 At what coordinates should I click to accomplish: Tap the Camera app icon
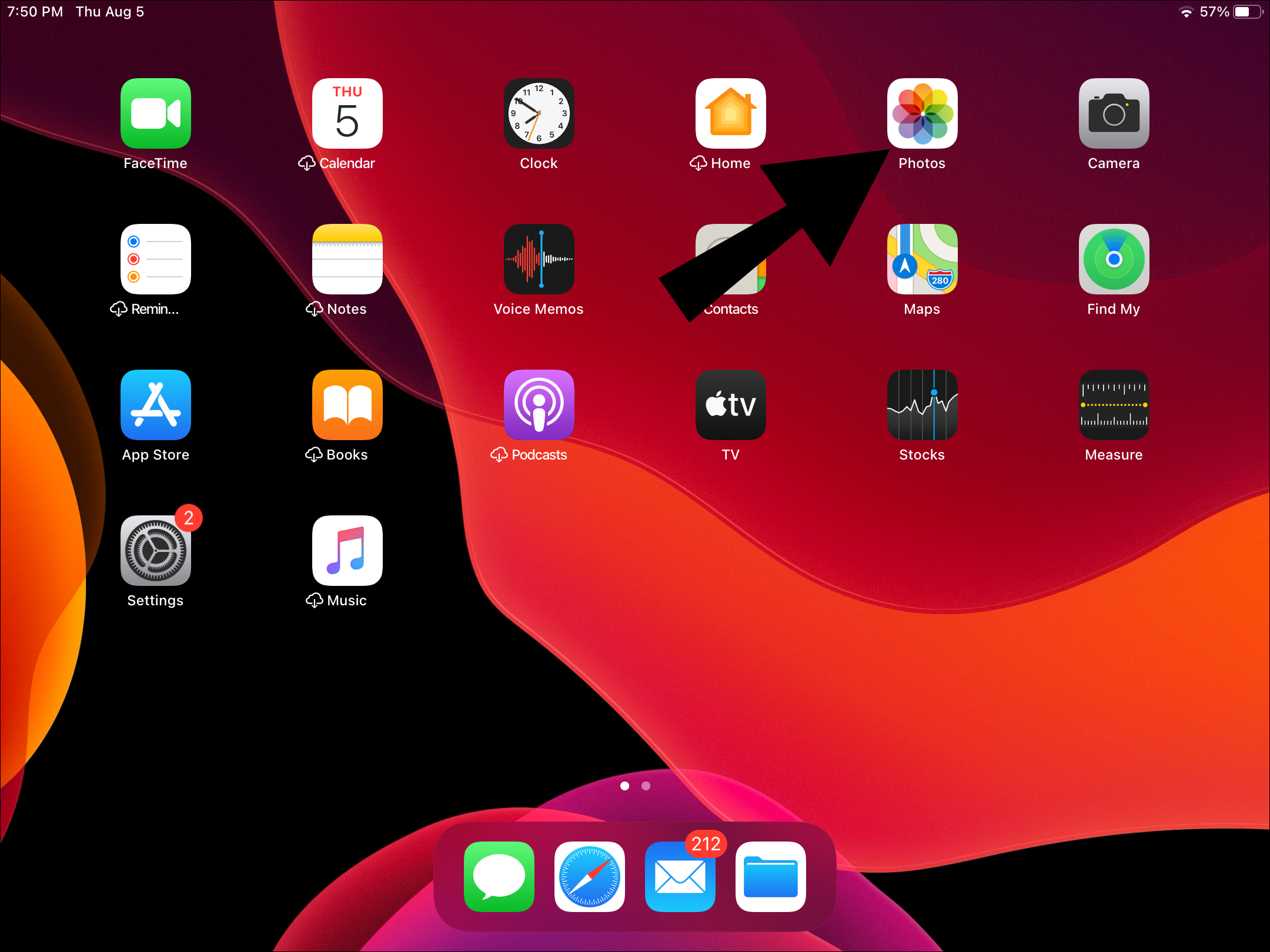tap(1114, 113)
